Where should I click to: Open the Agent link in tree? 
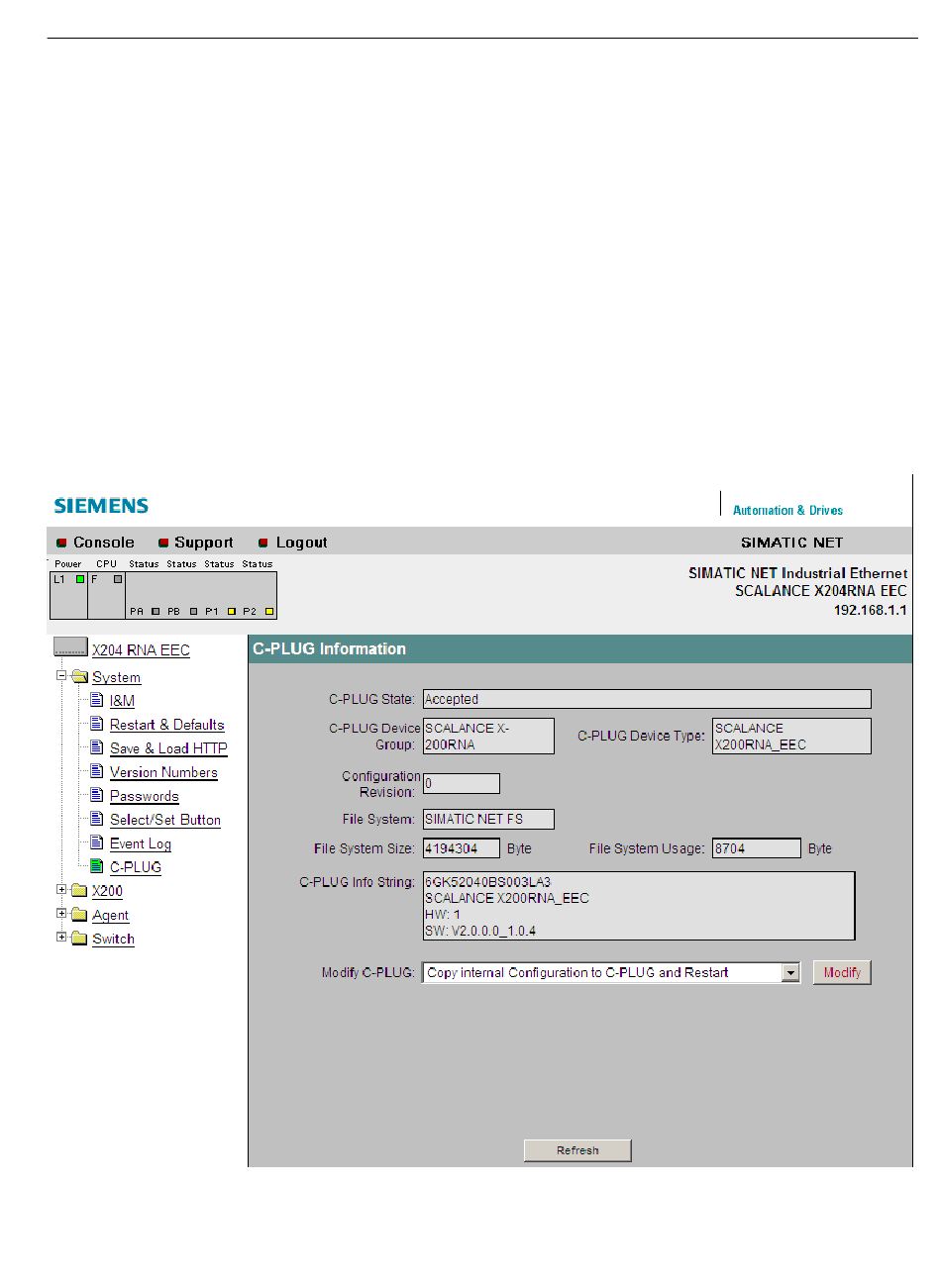(110, 916)
